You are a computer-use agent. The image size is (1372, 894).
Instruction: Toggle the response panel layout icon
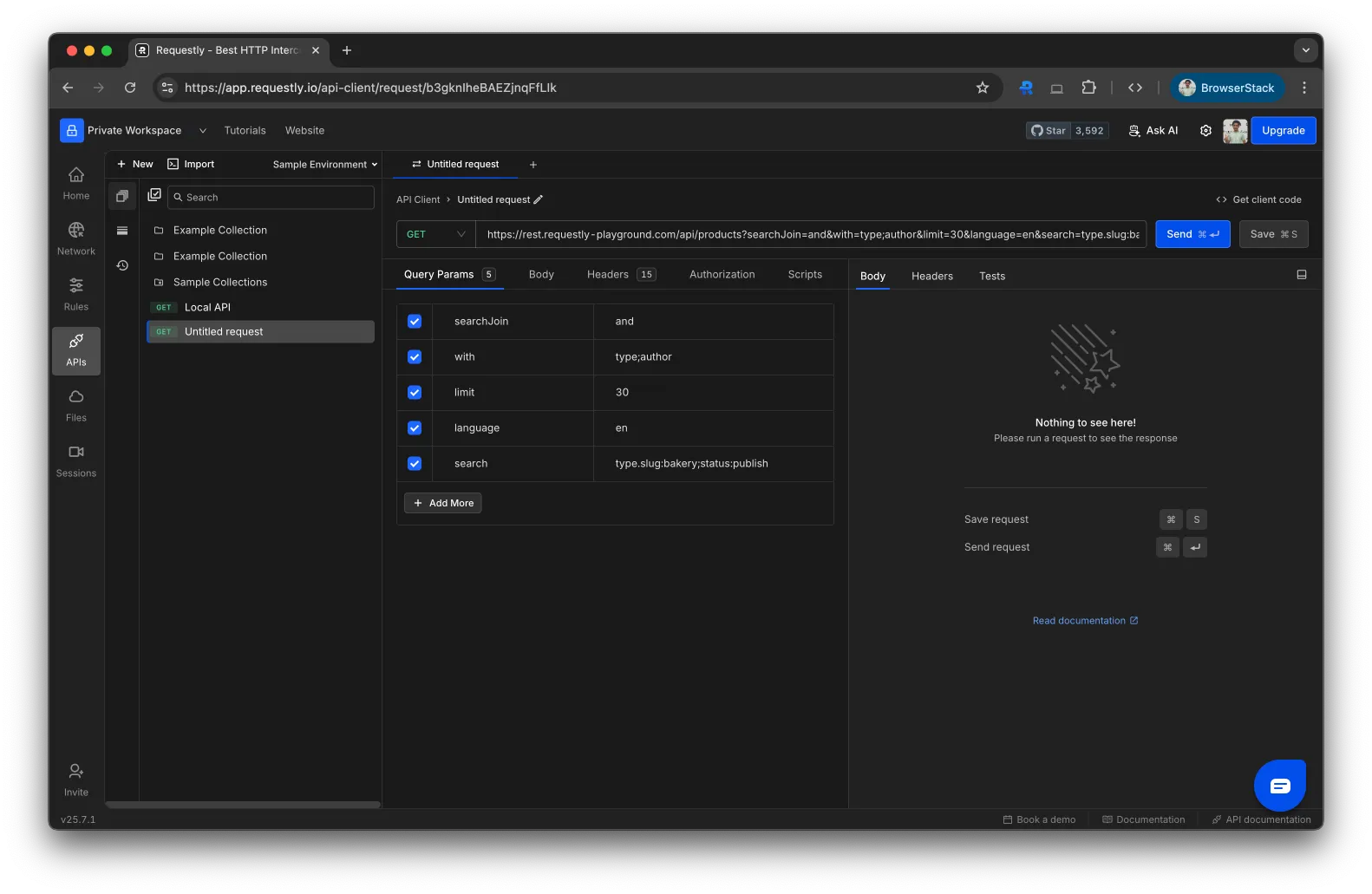(x=1301, y=275)
